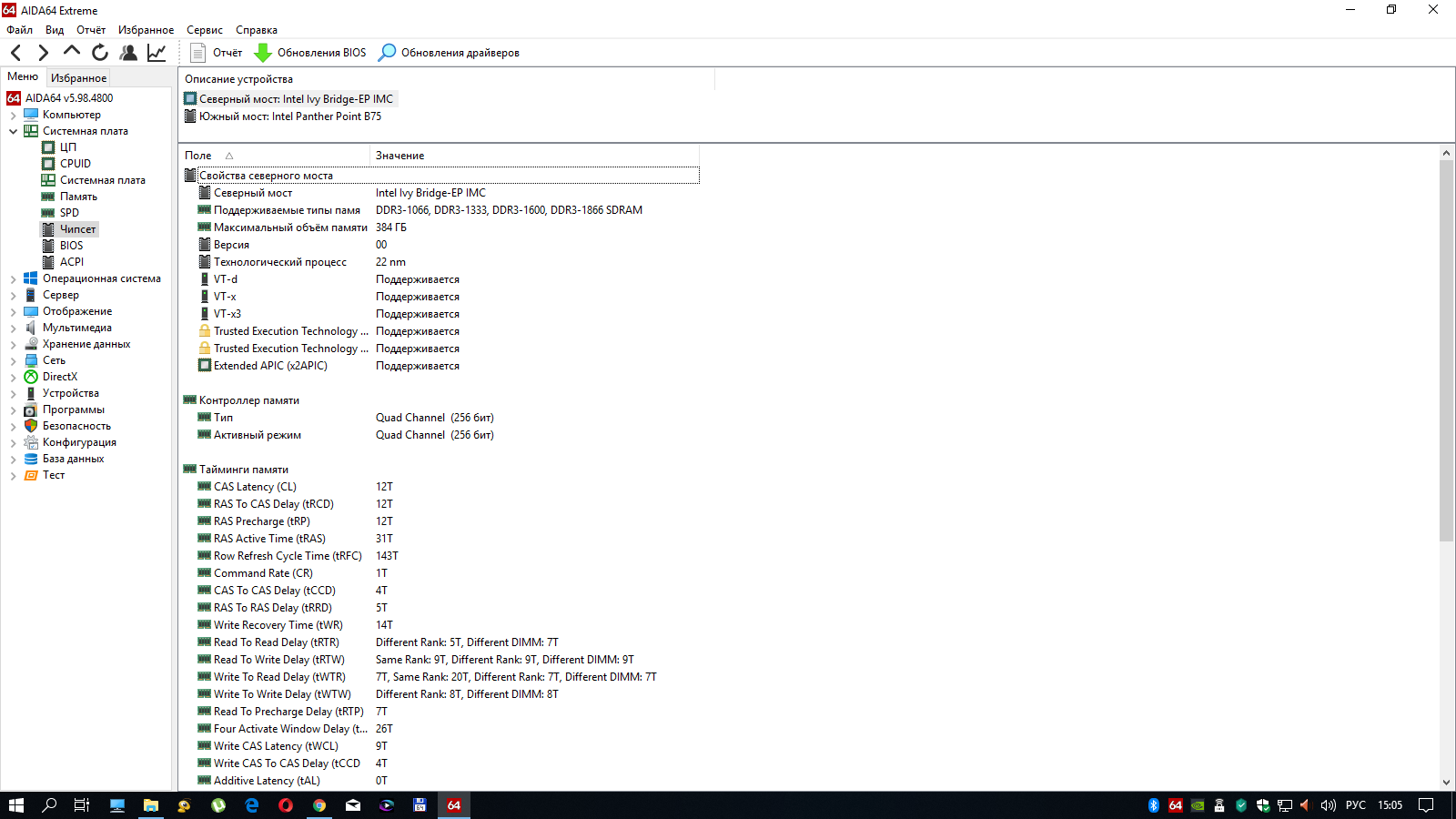This screenshot has height=819, width=1456.
Task: Sort by the Поле column header
Action: click(274, 156)
